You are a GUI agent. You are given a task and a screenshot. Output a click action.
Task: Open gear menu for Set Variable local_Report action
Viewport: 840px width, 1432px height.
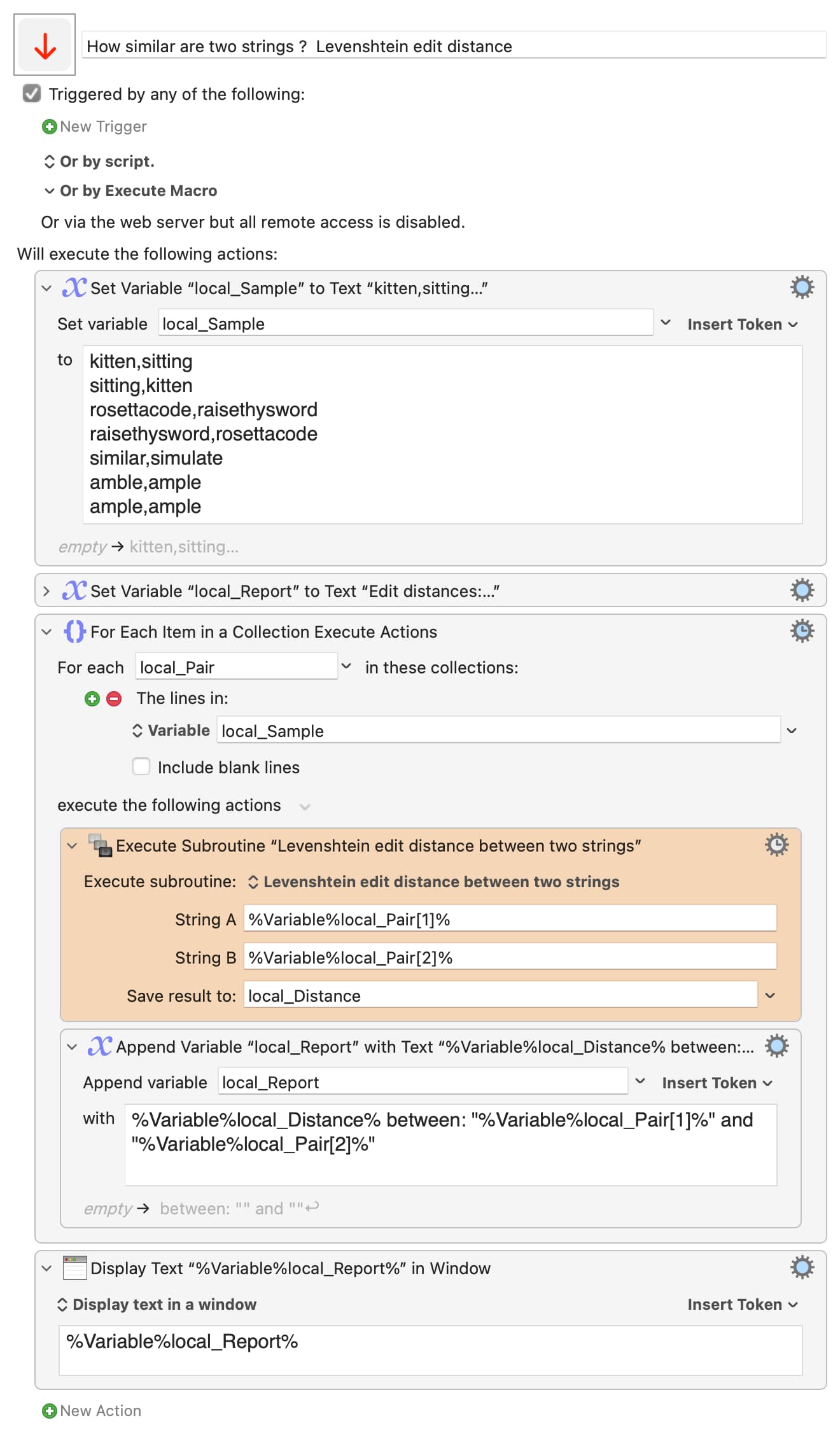pos(802,591)
